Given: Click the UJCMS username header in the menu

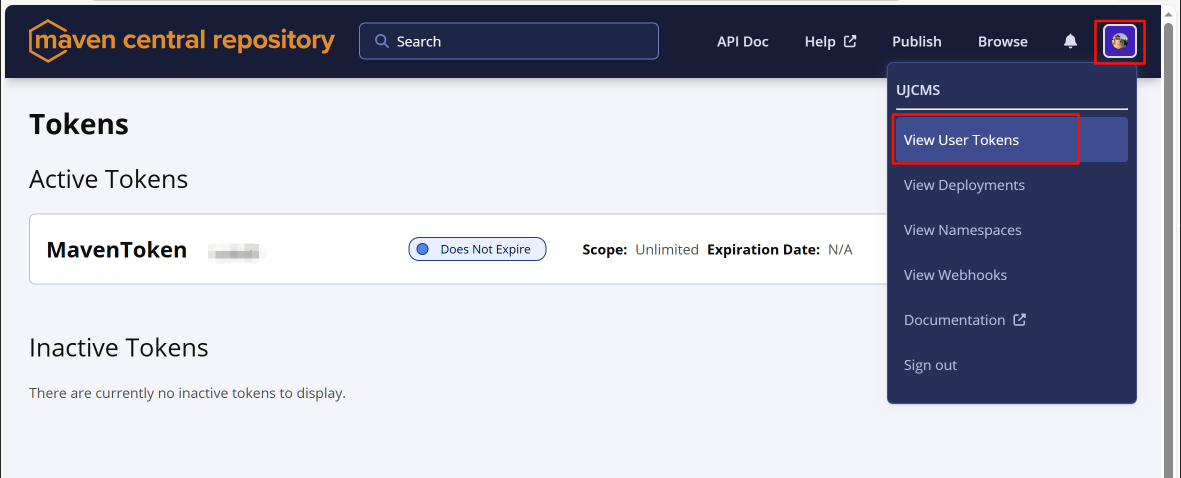Looking at the screenshot, I should 917,90.
